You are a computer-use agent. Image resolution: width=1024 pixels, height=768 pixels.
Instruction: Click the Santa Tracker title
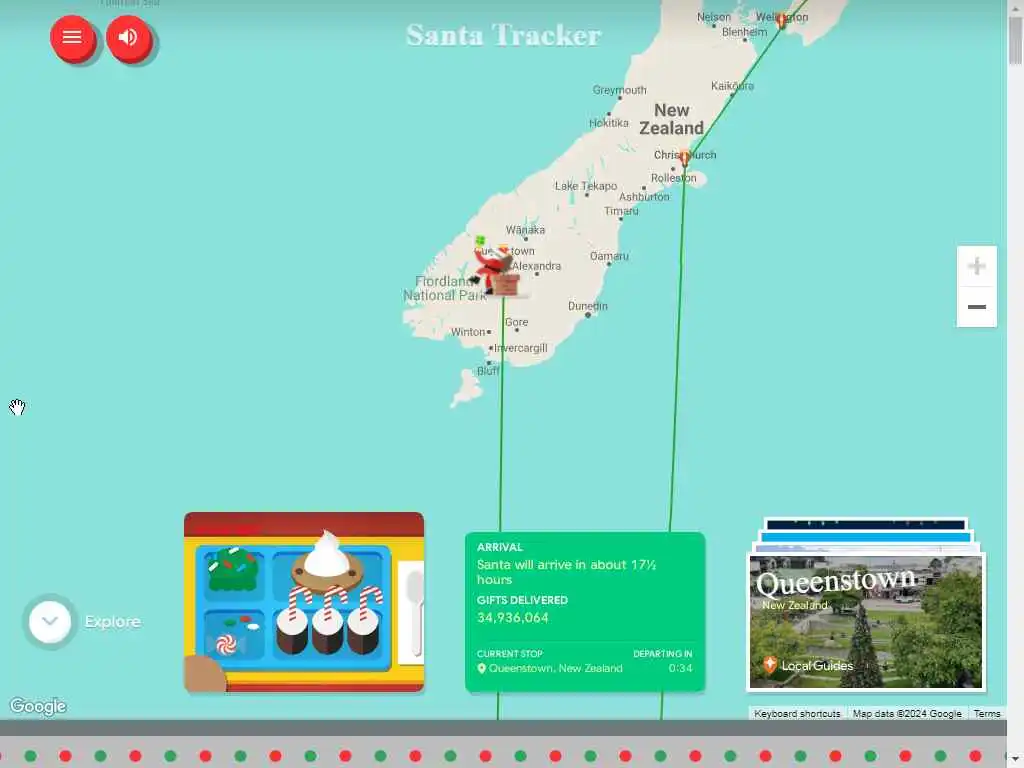[503, 35]
